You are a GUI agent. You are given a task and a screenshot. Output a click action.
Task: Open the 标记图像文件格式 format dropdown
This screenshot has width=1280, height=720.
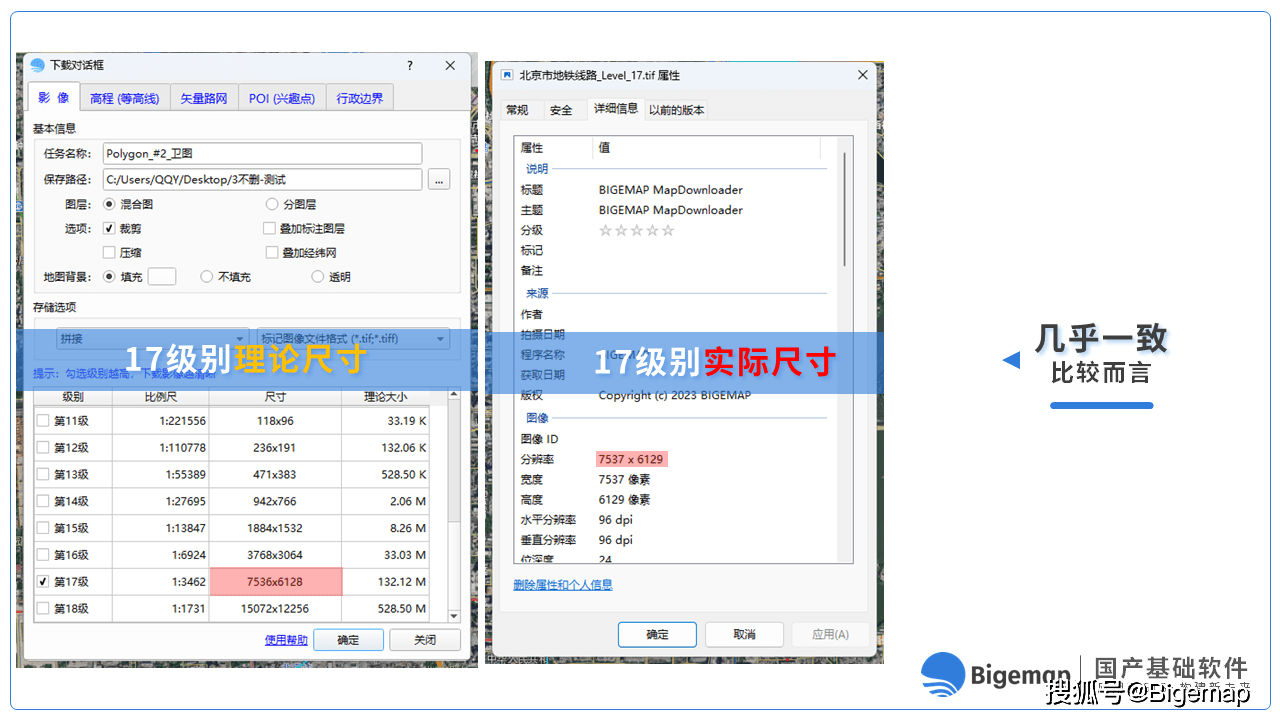[353, 339]
